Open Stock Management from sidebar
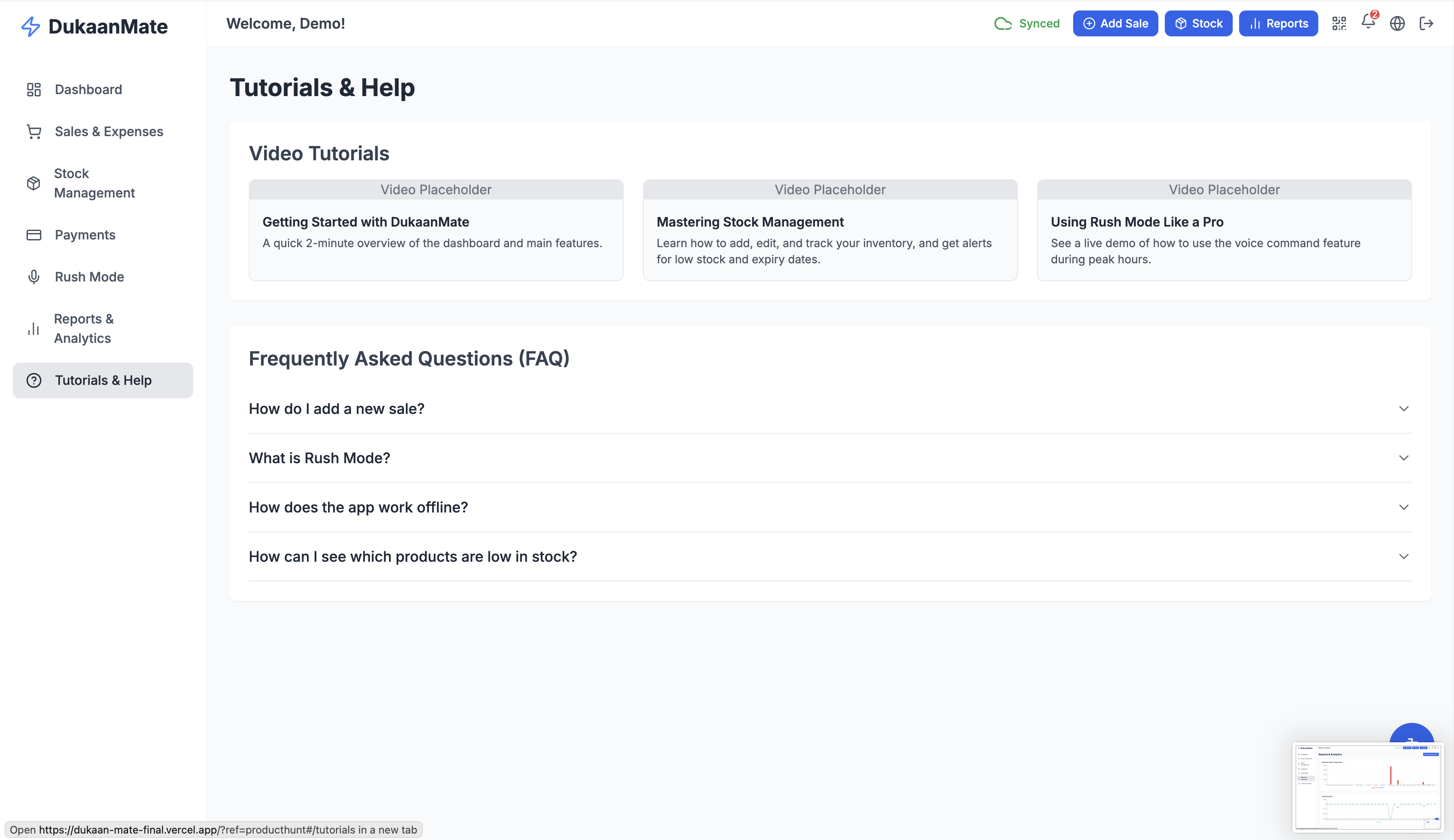This screenshot has width=1454, height=840. (x=94, y=183)
